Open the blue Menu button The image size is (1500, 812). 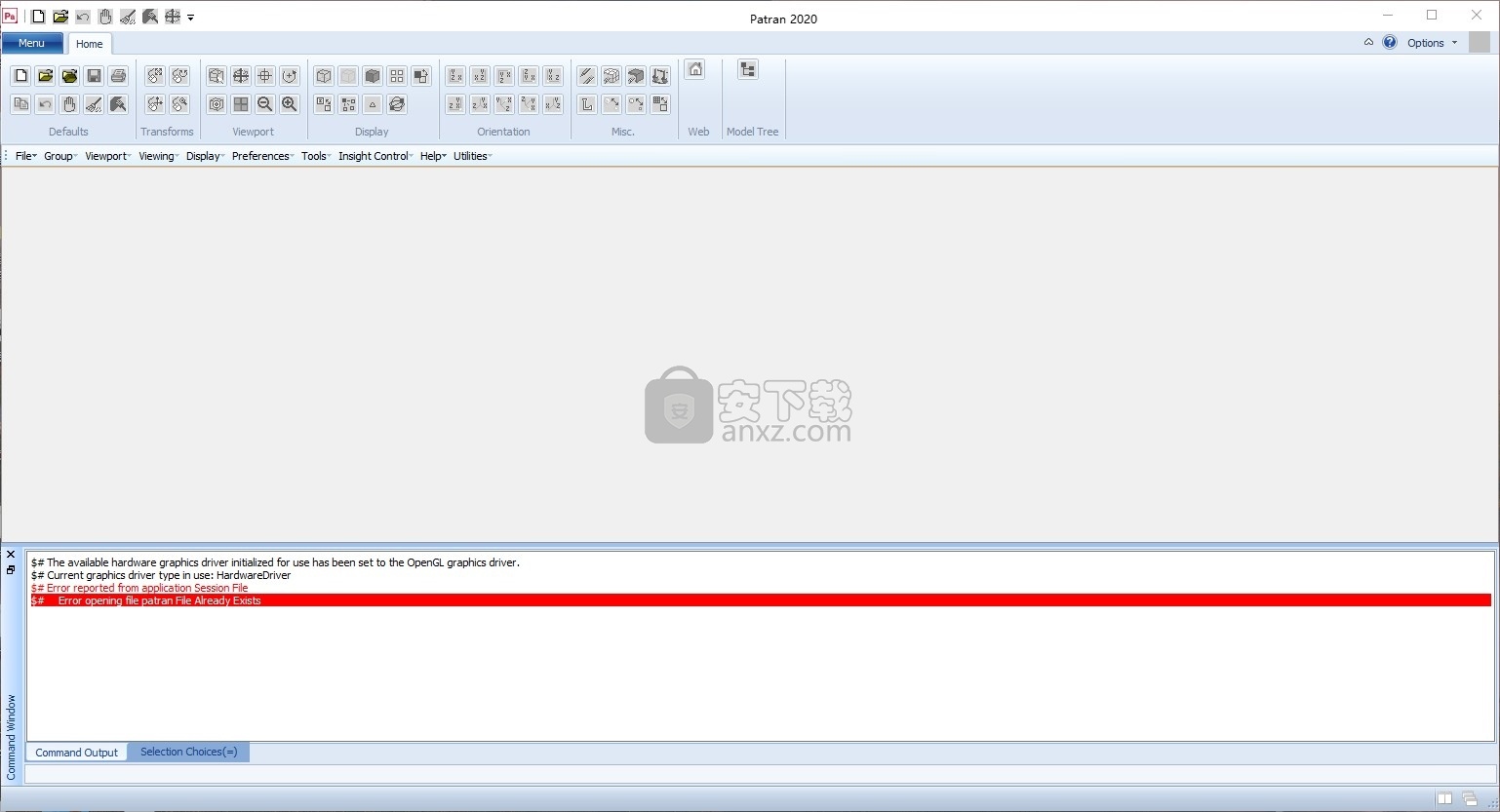(32, 43)
